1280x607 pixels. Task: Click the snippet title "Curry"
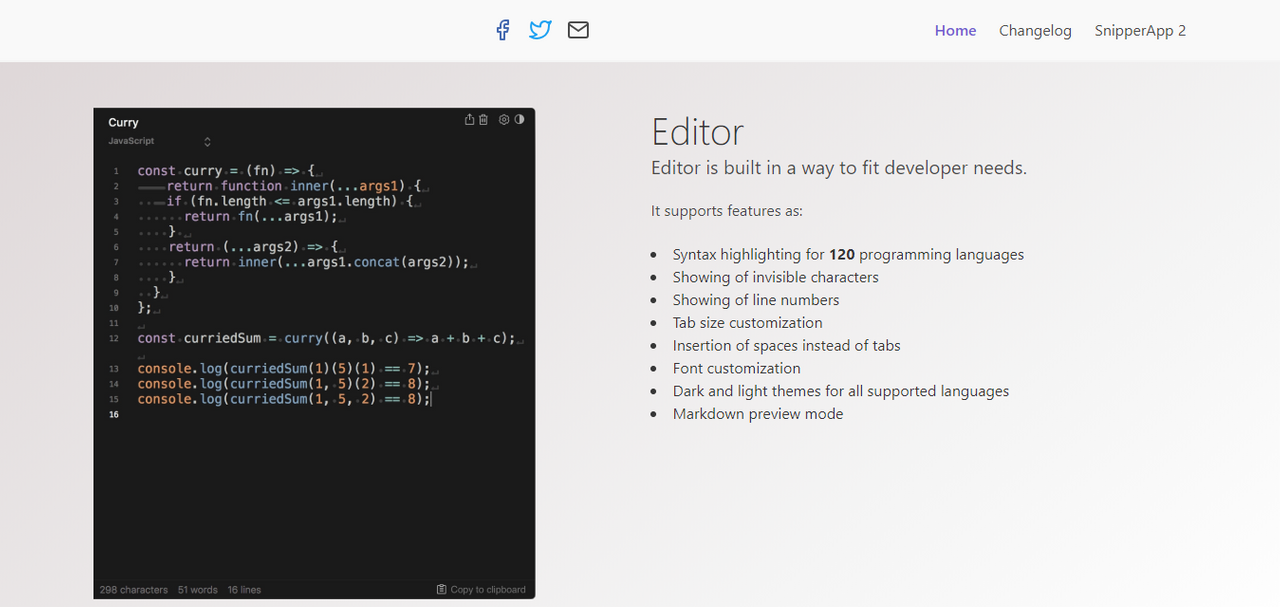tap(123, 122)
